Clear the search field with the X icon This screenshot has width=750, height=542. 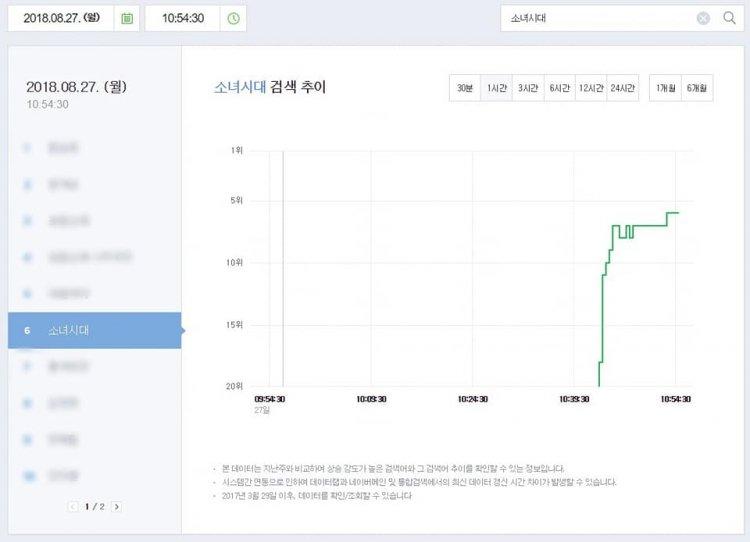pos(703,18)
